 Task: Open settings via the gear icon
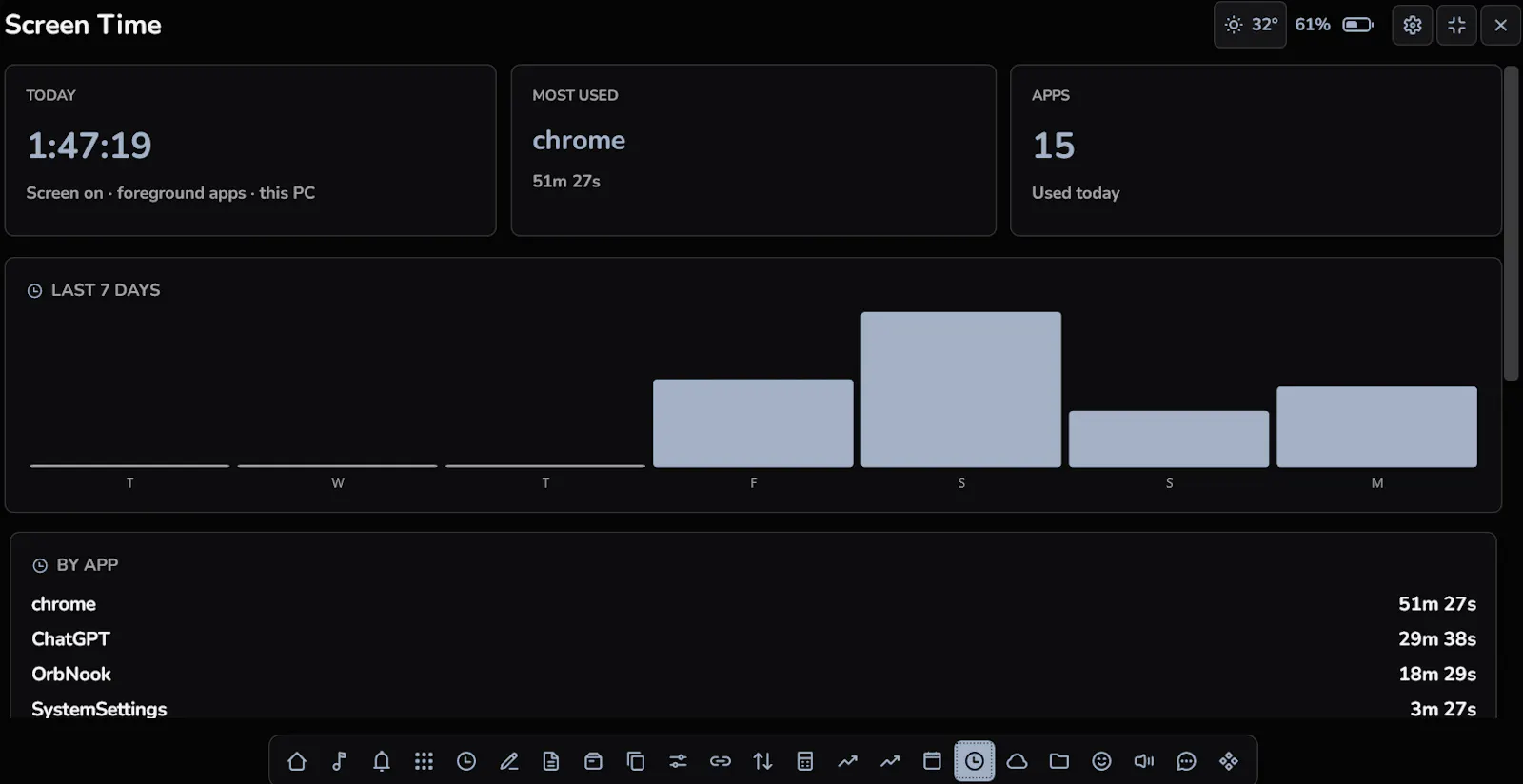coord(1413,25)
